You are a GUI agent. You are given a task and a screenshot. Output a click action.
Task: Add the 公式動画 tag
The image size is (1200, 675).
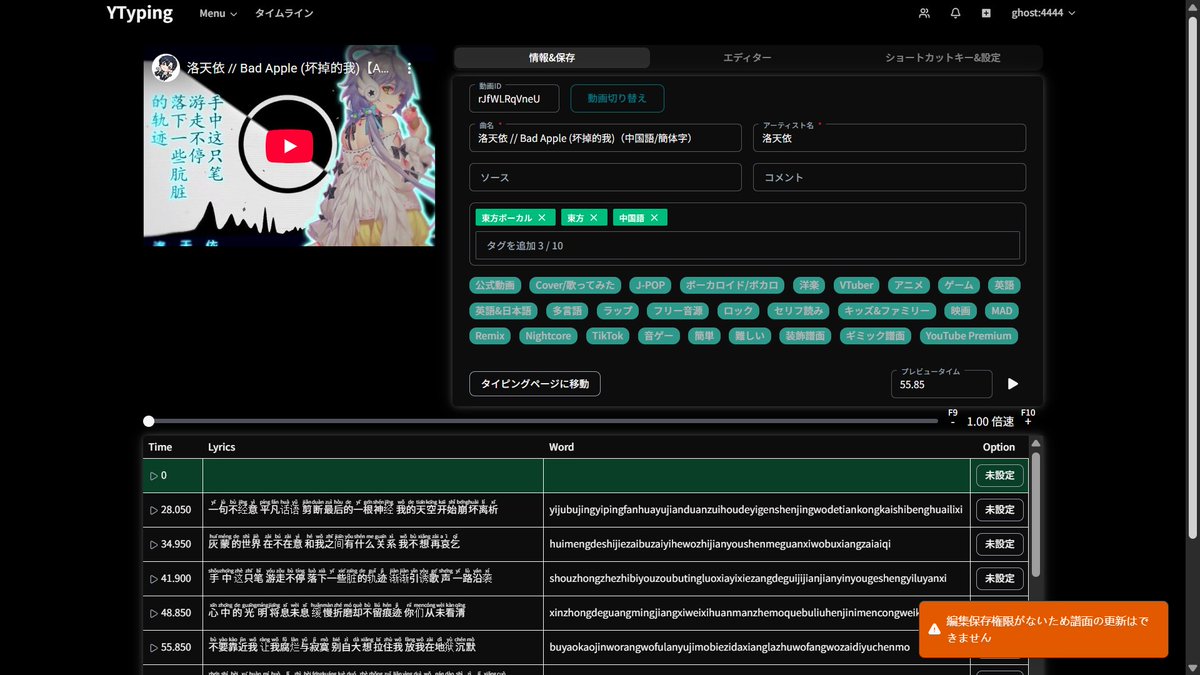(x=495, y=285)
